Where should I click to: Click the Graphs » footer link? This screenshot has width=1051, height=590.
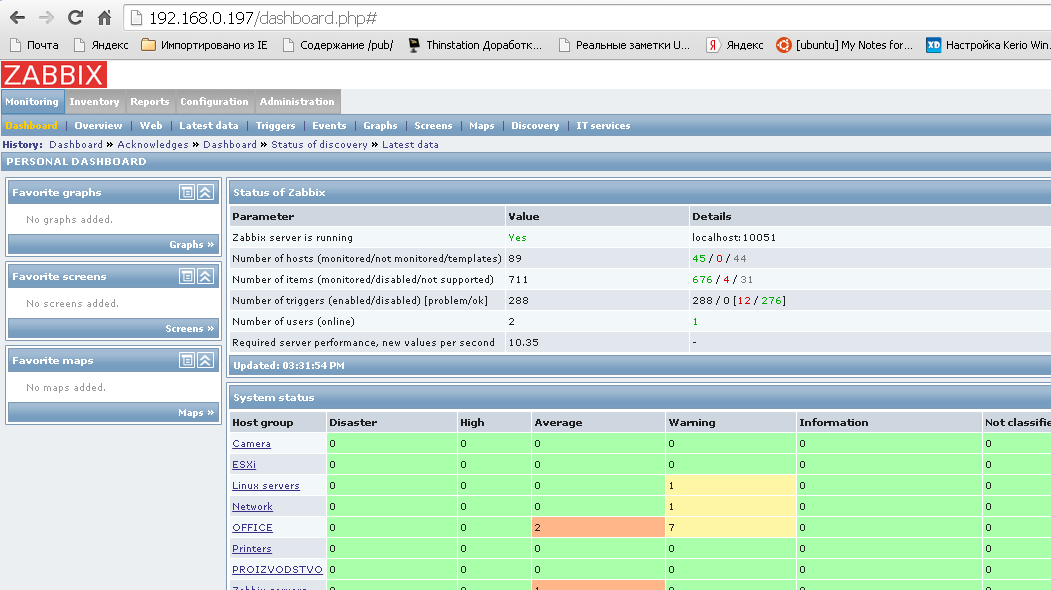coord(192,245)
